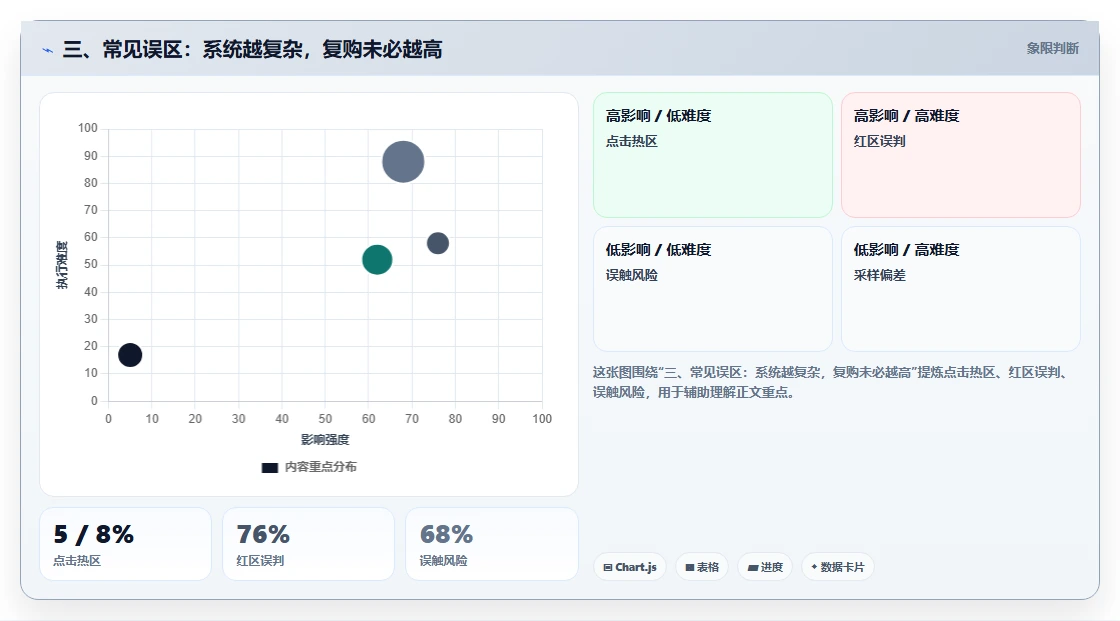Screen dimensions: 1120x621
Task: Select the large slate-blue bubble on the chart
Action: point(403,162)
